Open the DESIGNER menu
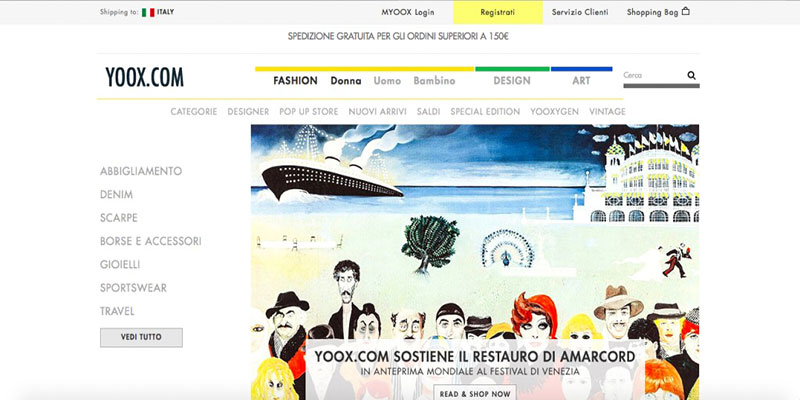800x400 pixels. [x=248, y=111]
